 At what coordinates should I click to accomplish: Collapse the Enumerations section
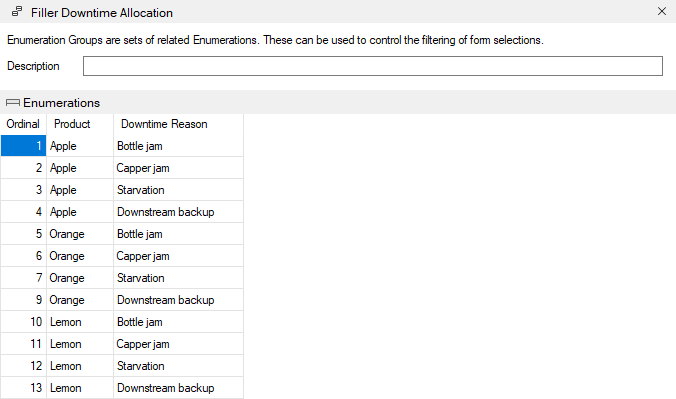[13, 103]
